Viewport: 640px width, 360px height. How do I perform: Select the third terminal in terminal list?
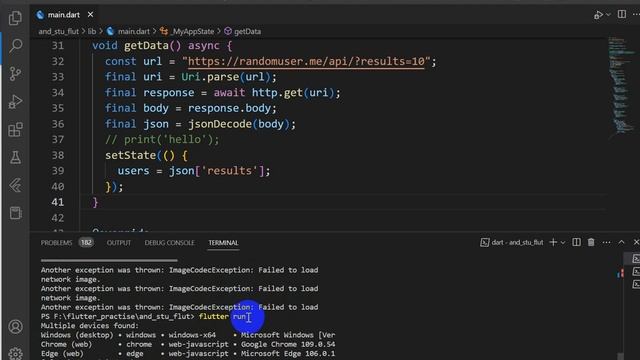tap(636, 284)
